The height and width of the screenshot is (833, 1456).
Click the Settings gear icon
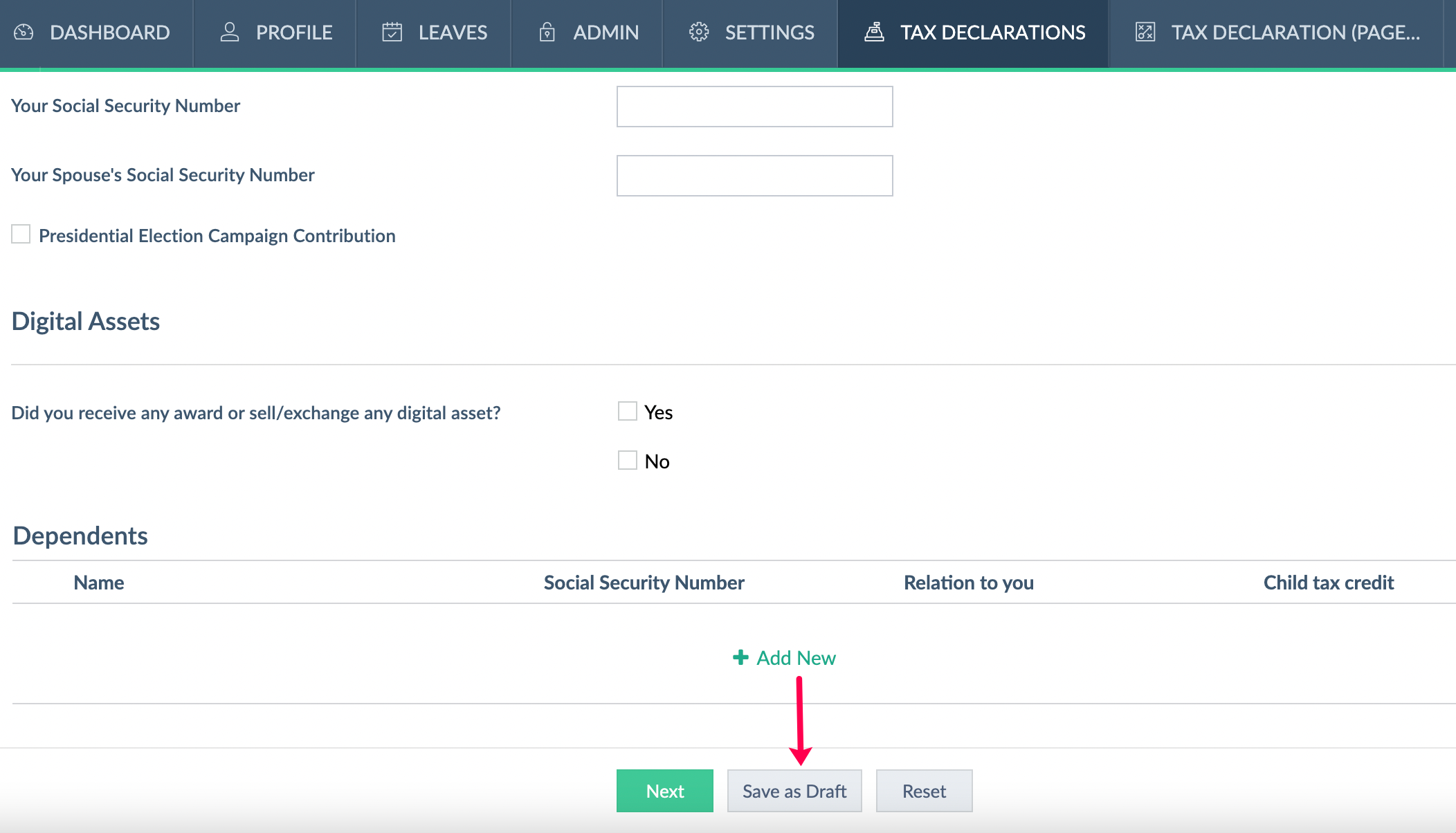tap(699, 33)
